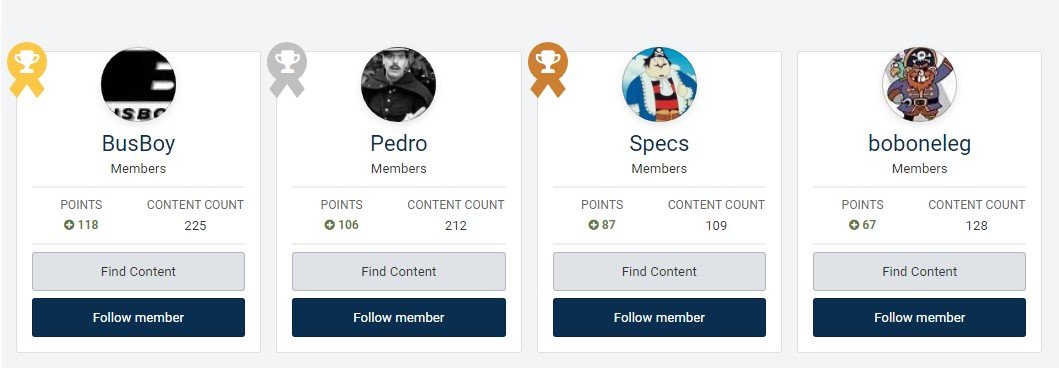Open boboneleg's pirate avatar image
The height and width of the screenshot is (370, 1059).
(919, 84)
